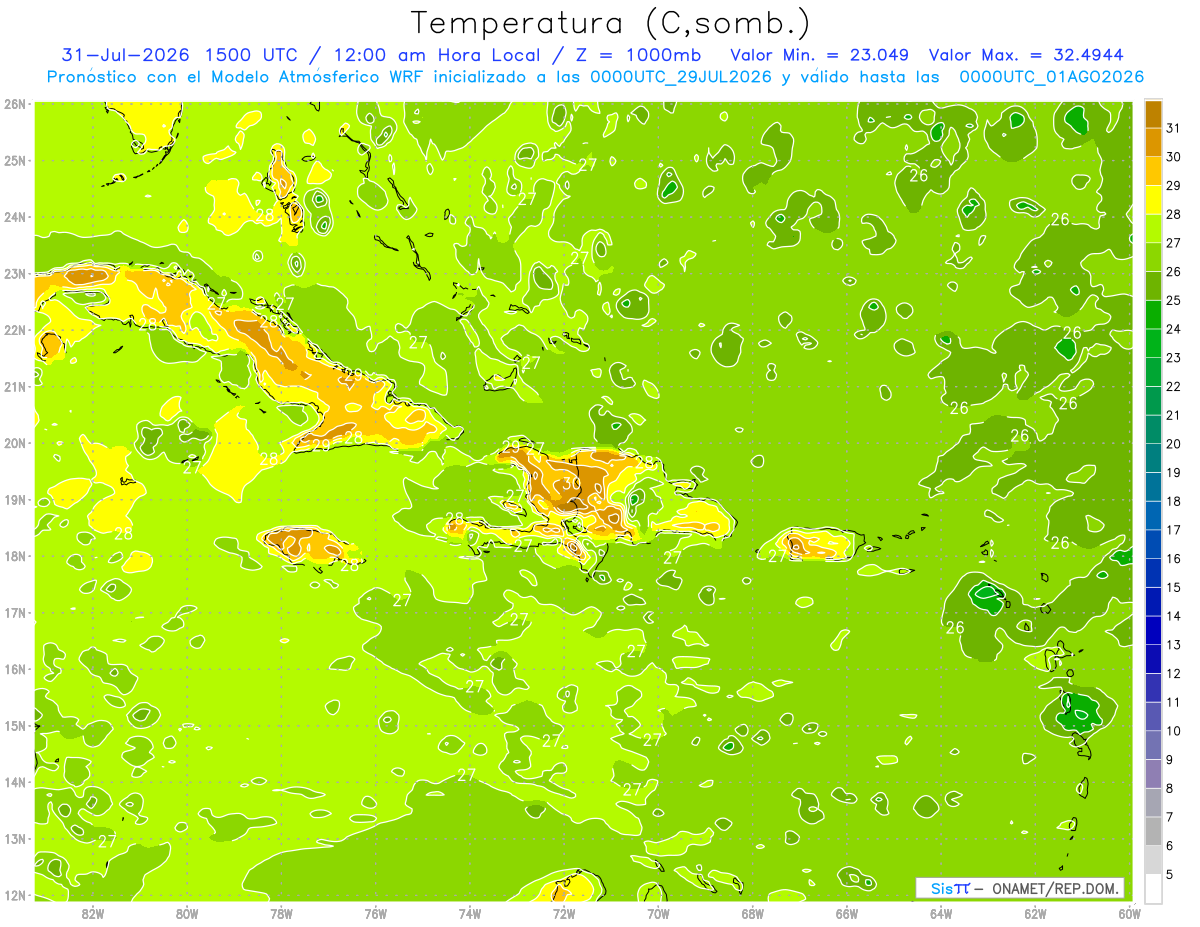This screenshot has width=1200, height=927.
Task: Click the title "Temperatura (C,somb.)"
Action: [610, 23]
